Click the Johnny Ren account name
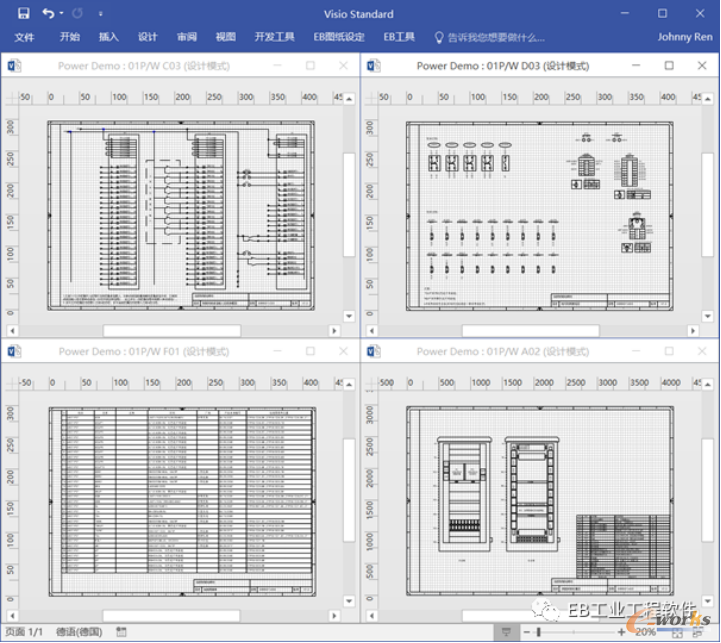 (685, 37)
